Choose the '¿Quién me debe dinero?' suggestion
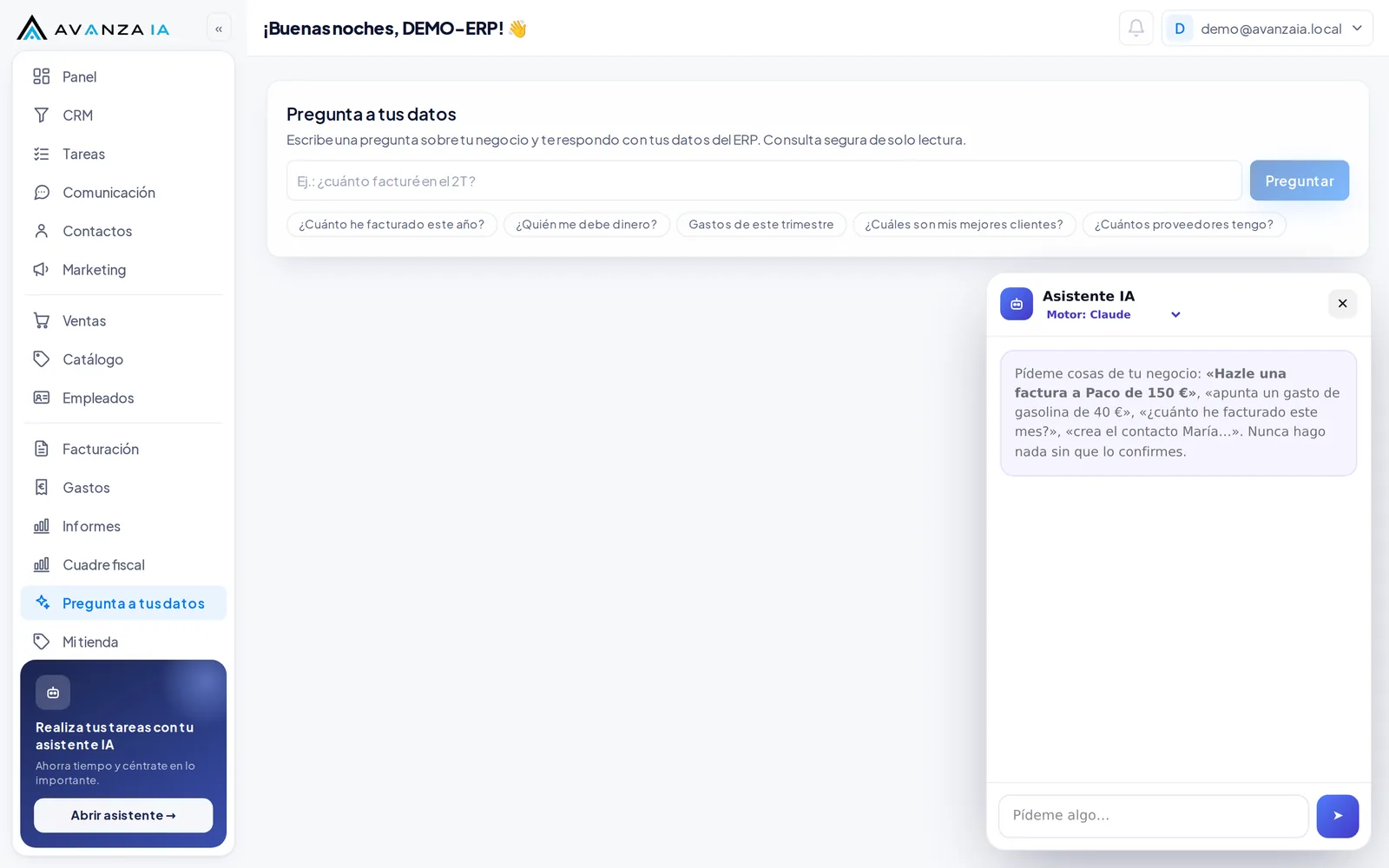This screenshot has height=868, width=1389. tap(587, 225)
